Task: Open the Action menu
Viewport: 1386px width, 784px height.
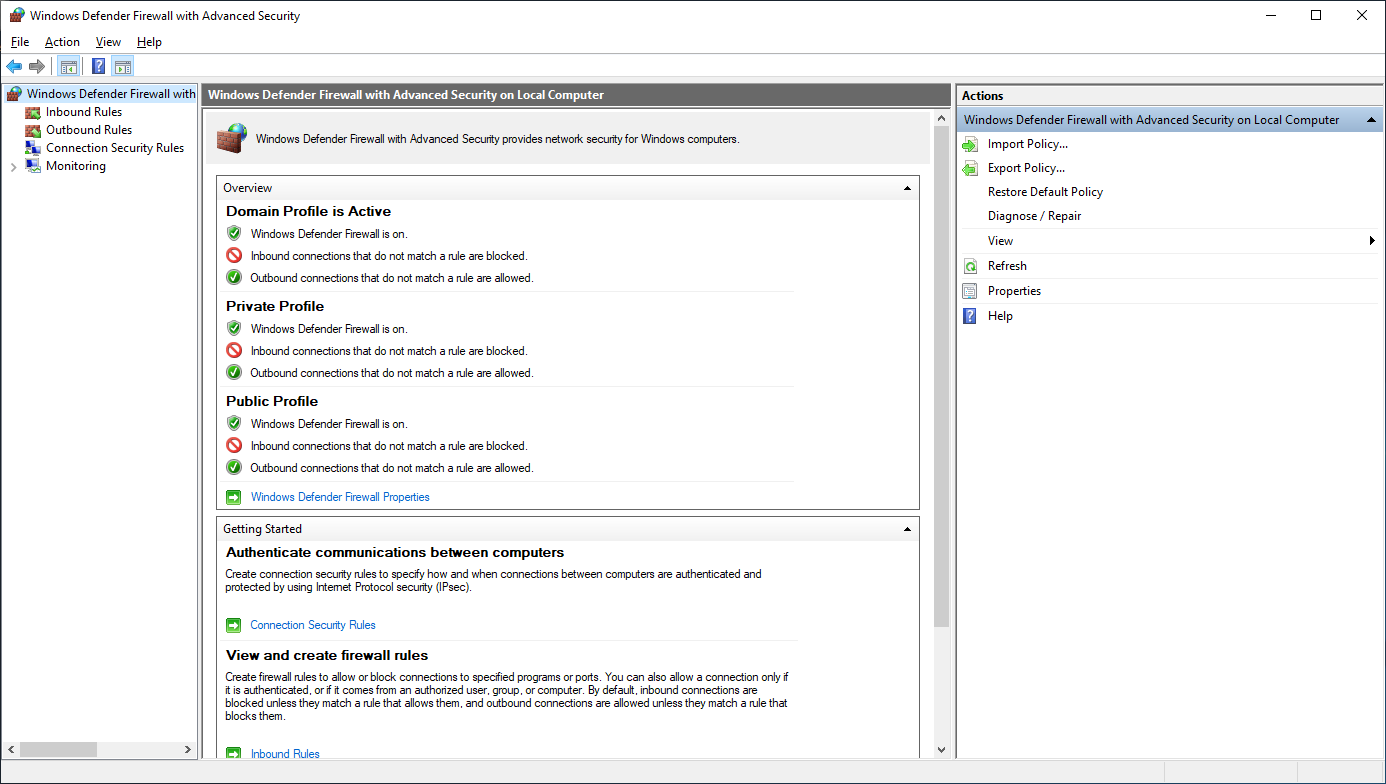Action: [x=62, y=42]
